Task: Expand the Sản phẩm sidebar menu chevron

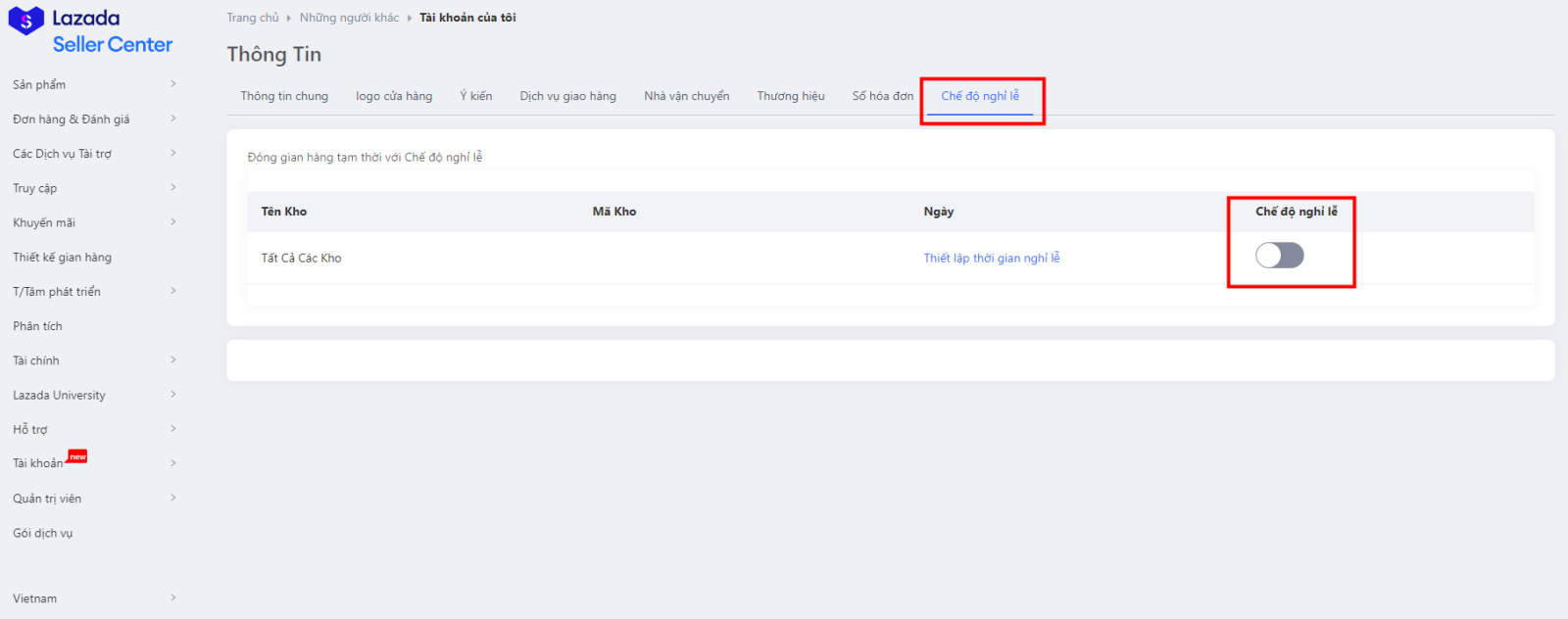Action: click(173, 84)
